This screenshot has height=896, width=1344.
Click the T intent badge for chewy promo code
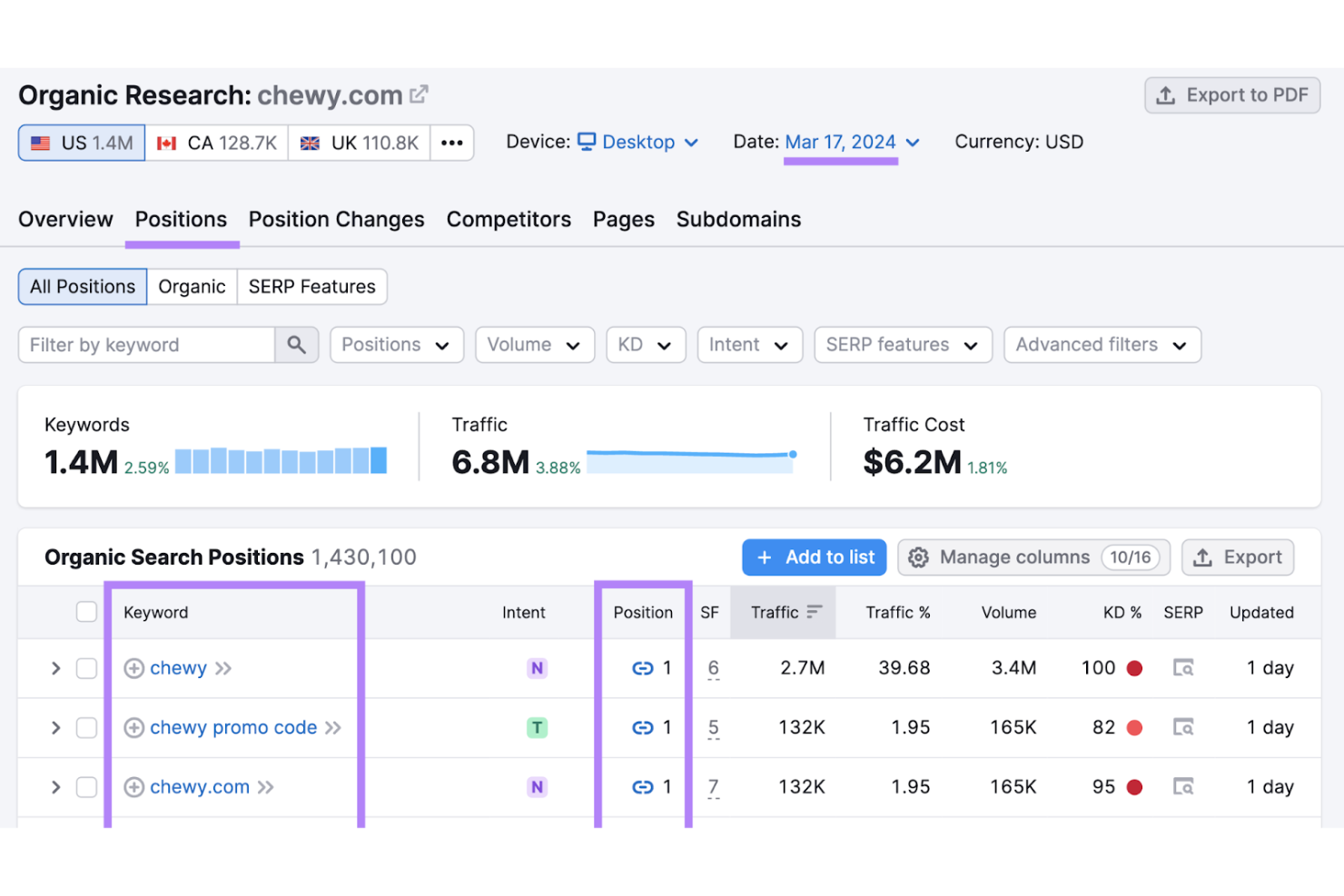click(538, 728)
